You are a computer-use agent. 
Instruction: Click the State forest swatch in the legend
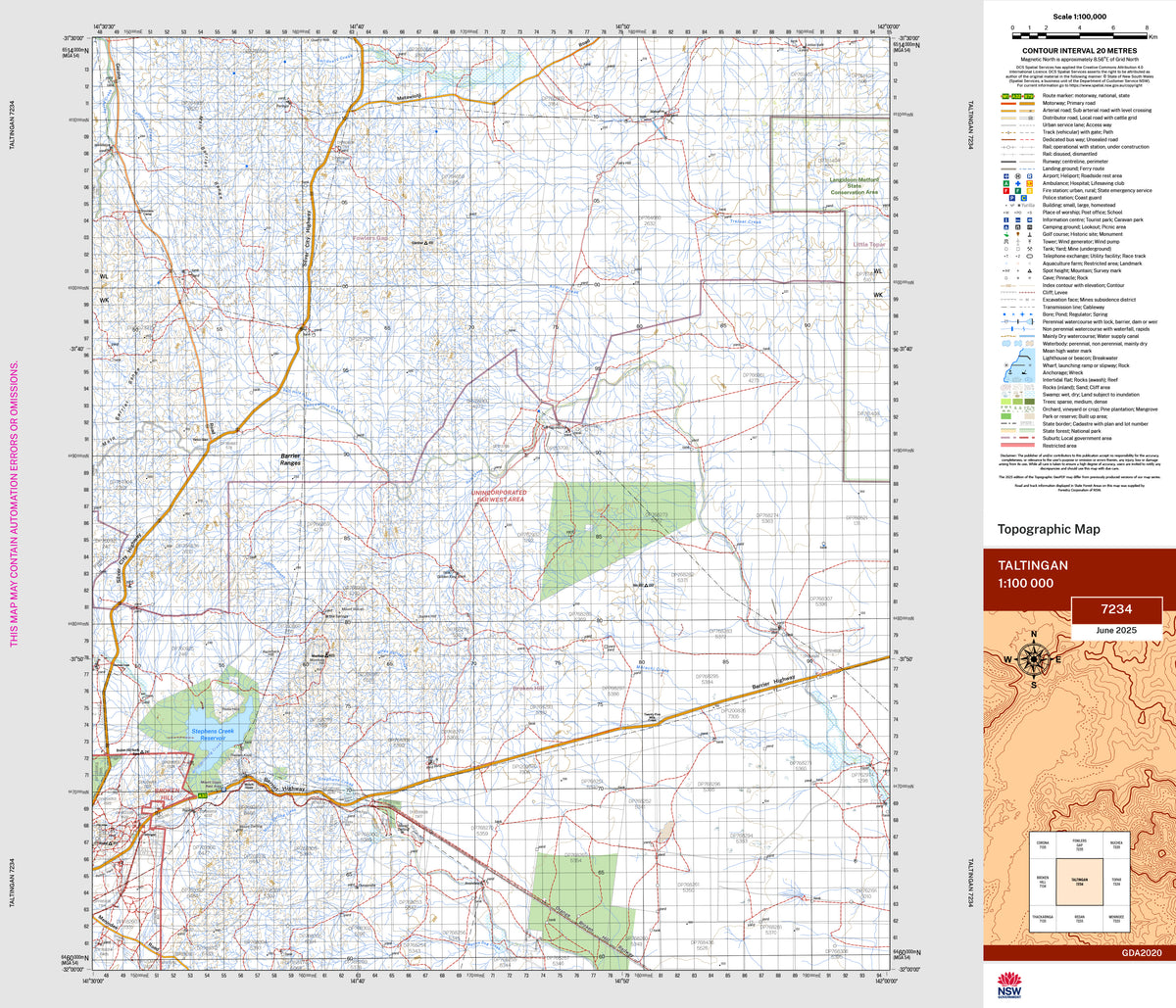click(1008, 430)
